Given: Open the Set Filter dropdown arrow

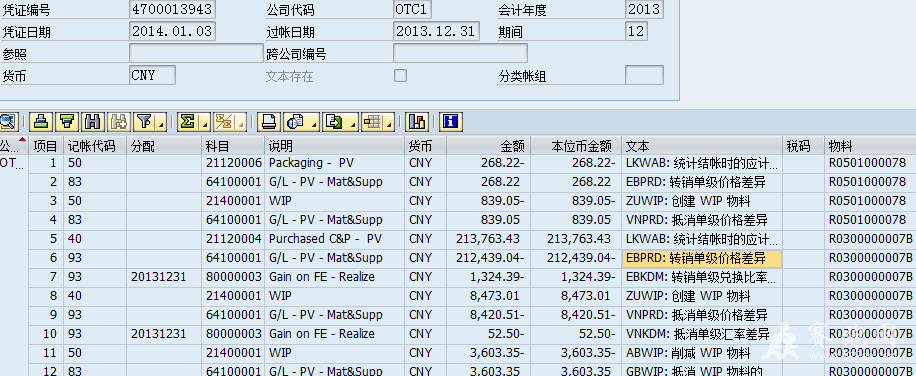Looking at the screenshot, I should (160, 122).
